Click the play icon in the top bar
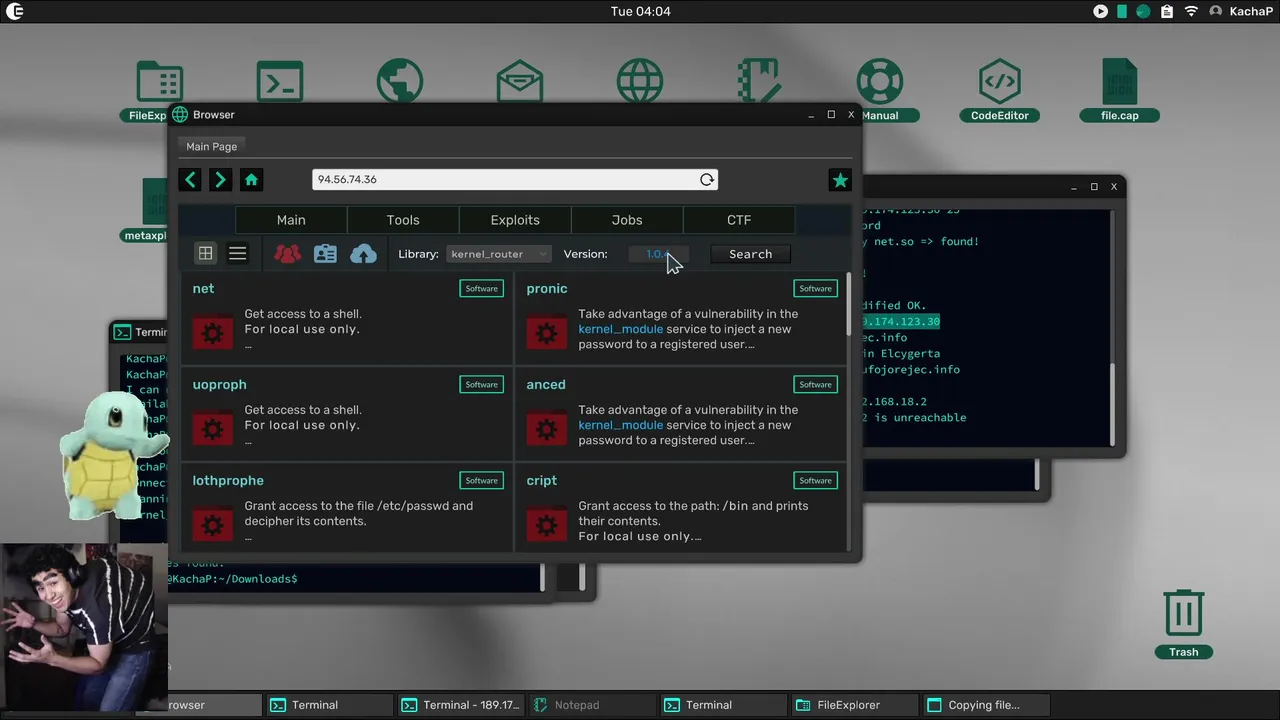 (1100, 11)
